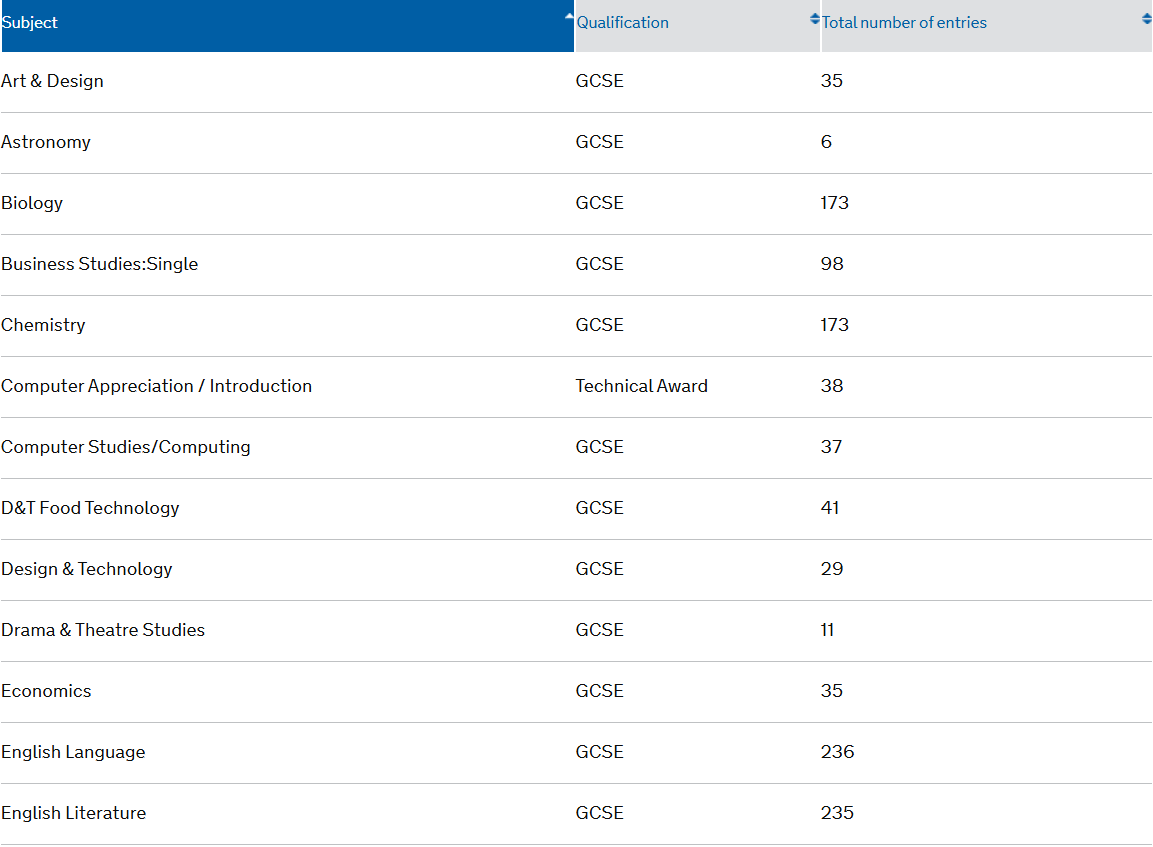Click the Economics subject cell
Image resolution: width=1153 pixels, height=847 pixels.
coord(46,691)
